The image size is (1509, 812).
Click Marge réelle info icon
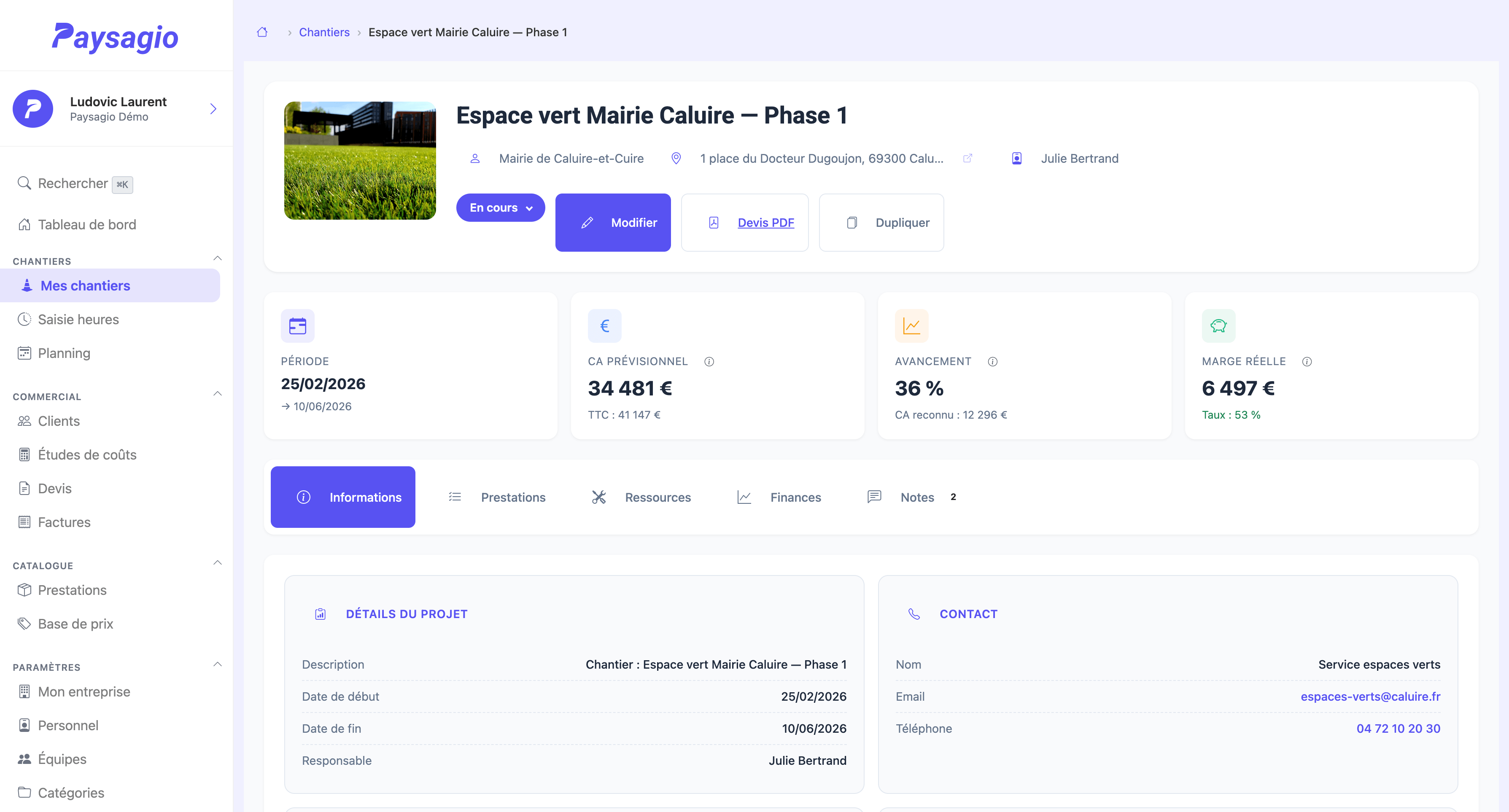coord(1306,361)
